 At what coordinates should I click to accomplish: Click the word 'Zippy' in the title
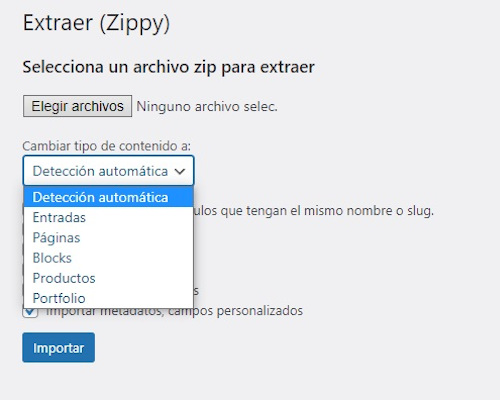[135, 23]
